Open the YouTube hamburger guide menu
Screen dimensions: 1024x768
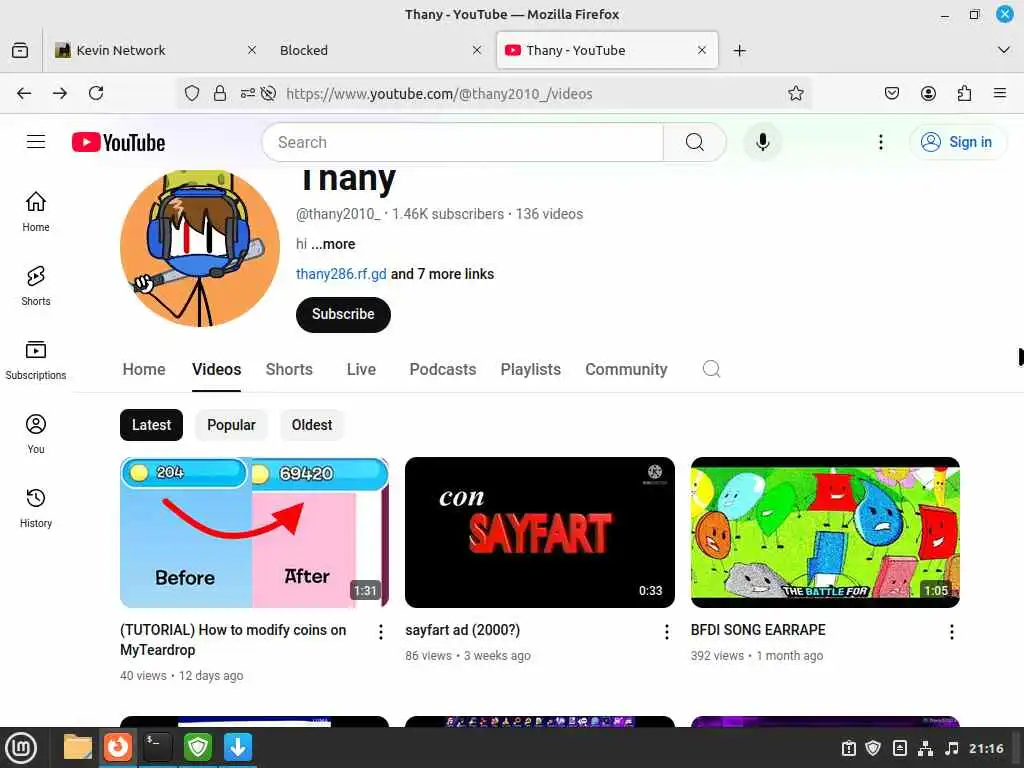tap(36, 142)
